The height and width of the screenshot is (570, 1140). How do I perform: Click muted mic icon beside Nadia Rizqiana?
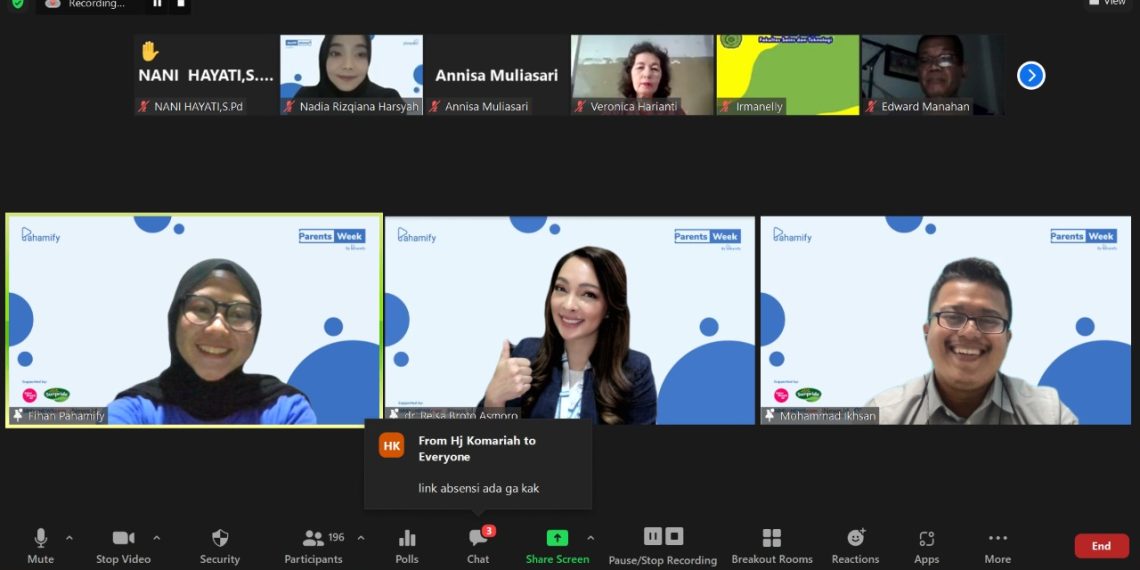(289, 107)
